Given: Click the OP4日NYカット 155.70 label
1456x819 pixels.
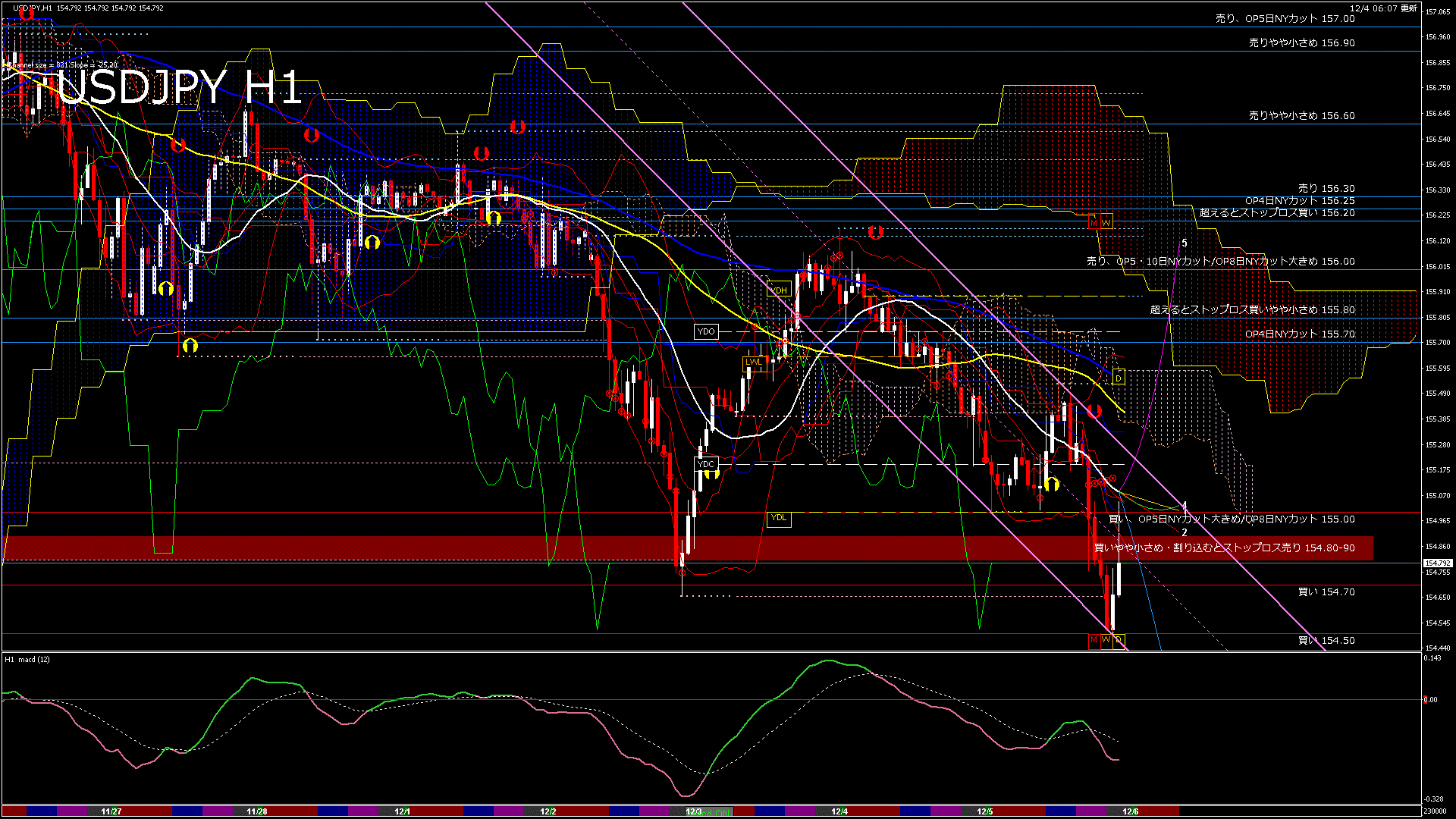Looking at the screenshot, I should pos(1300,334).
